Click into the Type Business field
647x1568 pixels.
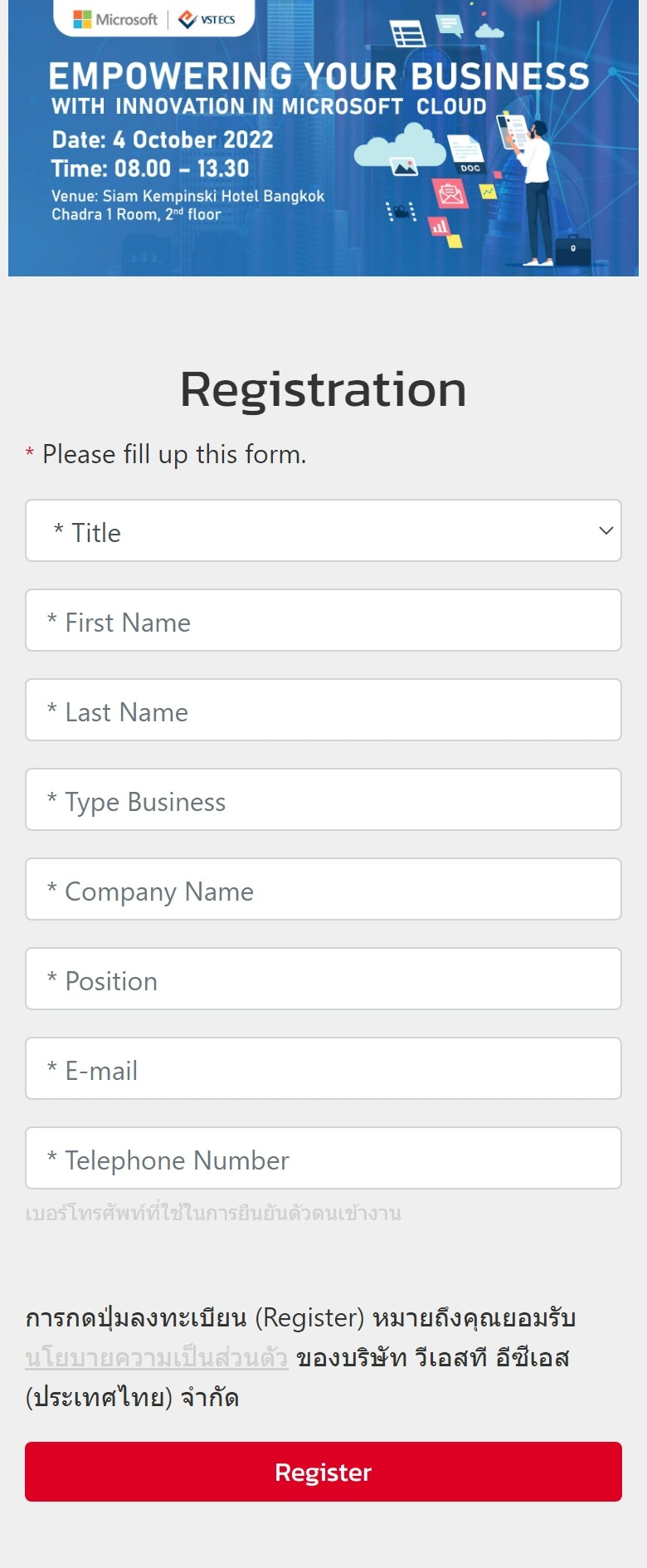(x=323, y=799)
